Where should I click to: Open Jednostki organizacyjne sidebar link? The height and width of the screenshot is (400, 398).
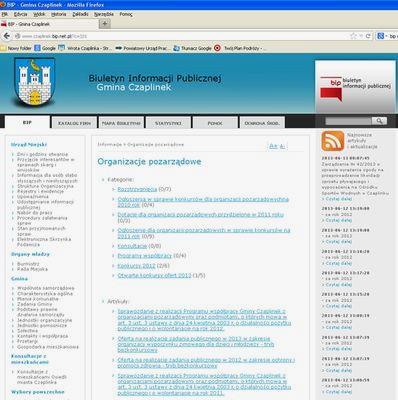(x=45, y=320)
